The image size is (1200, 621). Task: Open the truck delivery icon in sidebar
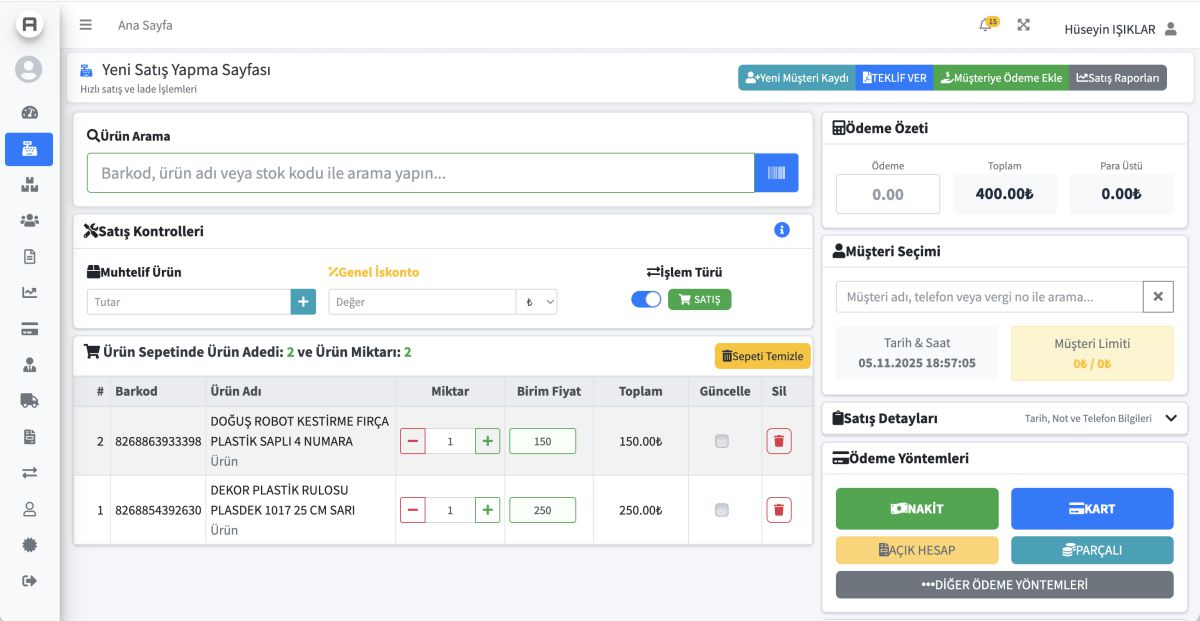(x=29, y=401)
